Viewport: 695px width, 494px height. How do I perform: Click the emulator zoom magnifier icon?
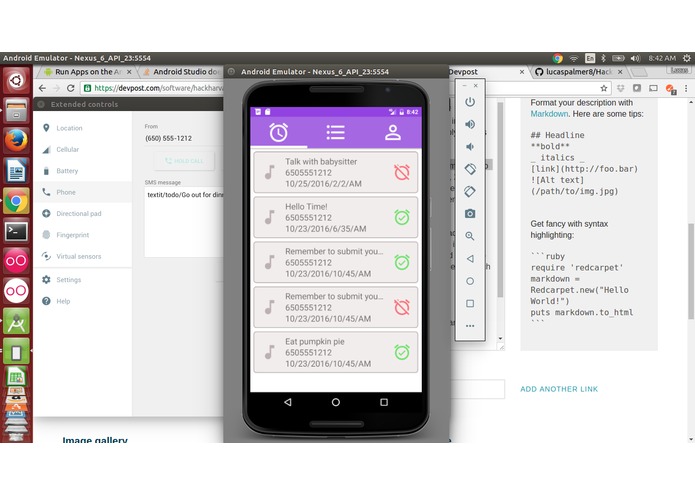[x=470, y=236]
